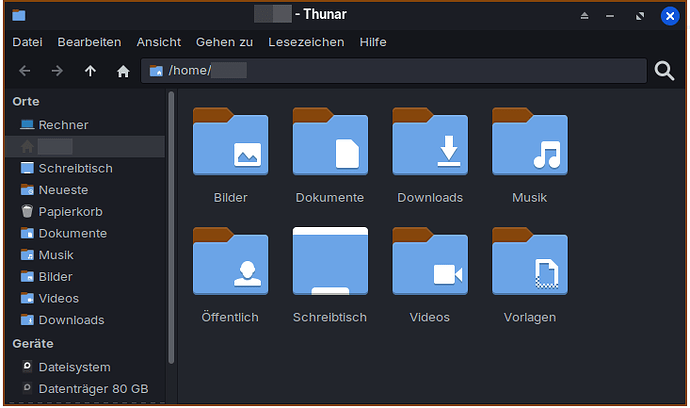This screenshot has height=408, width=690.
Task: Select the Musik folder in main view
Action: click(530, 156)
